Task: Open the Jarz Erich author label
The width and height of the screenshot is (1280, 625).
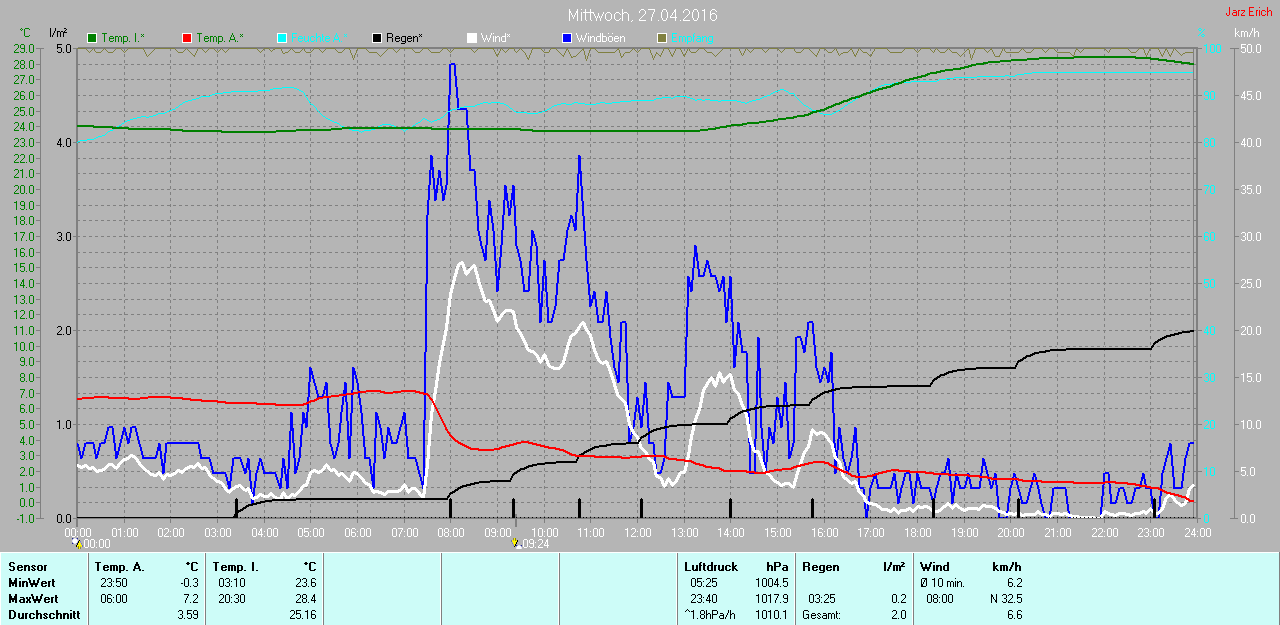Action: pyautogui.click(x=1249, y=12)
